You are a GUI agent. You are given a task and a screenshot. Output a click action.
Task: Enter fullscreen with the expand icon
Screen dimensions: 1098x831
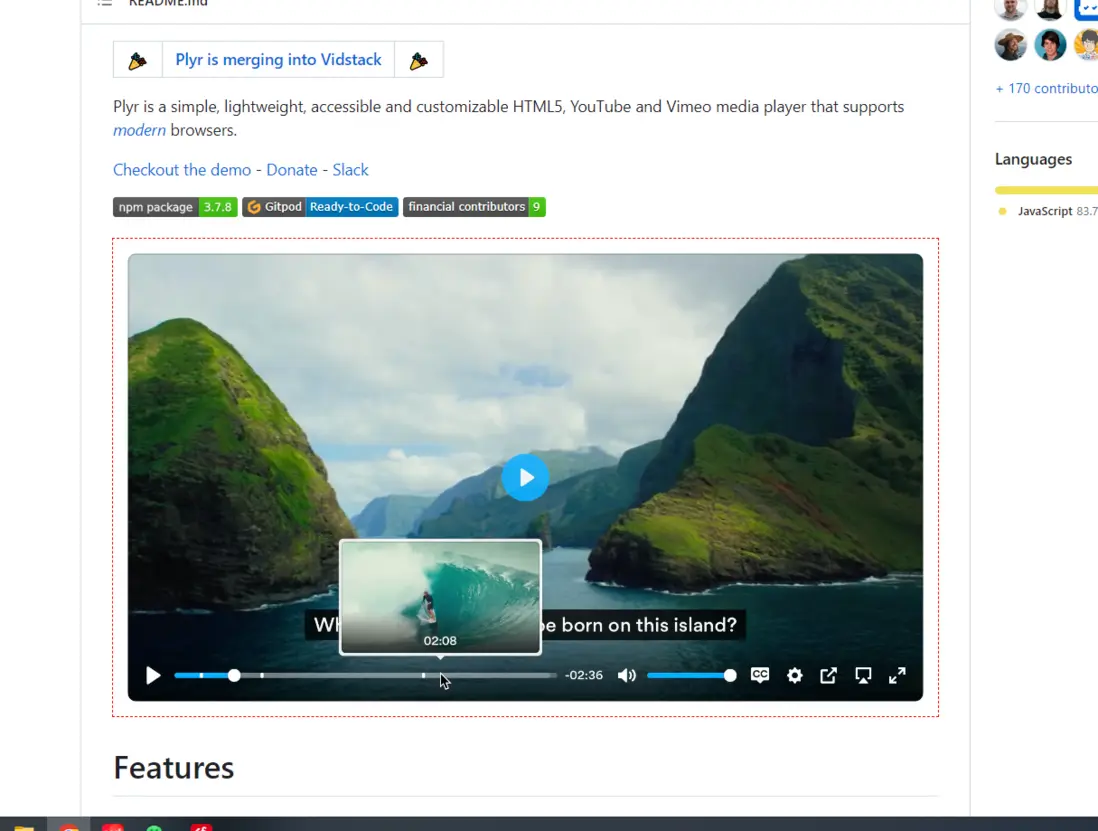point(897,676)
